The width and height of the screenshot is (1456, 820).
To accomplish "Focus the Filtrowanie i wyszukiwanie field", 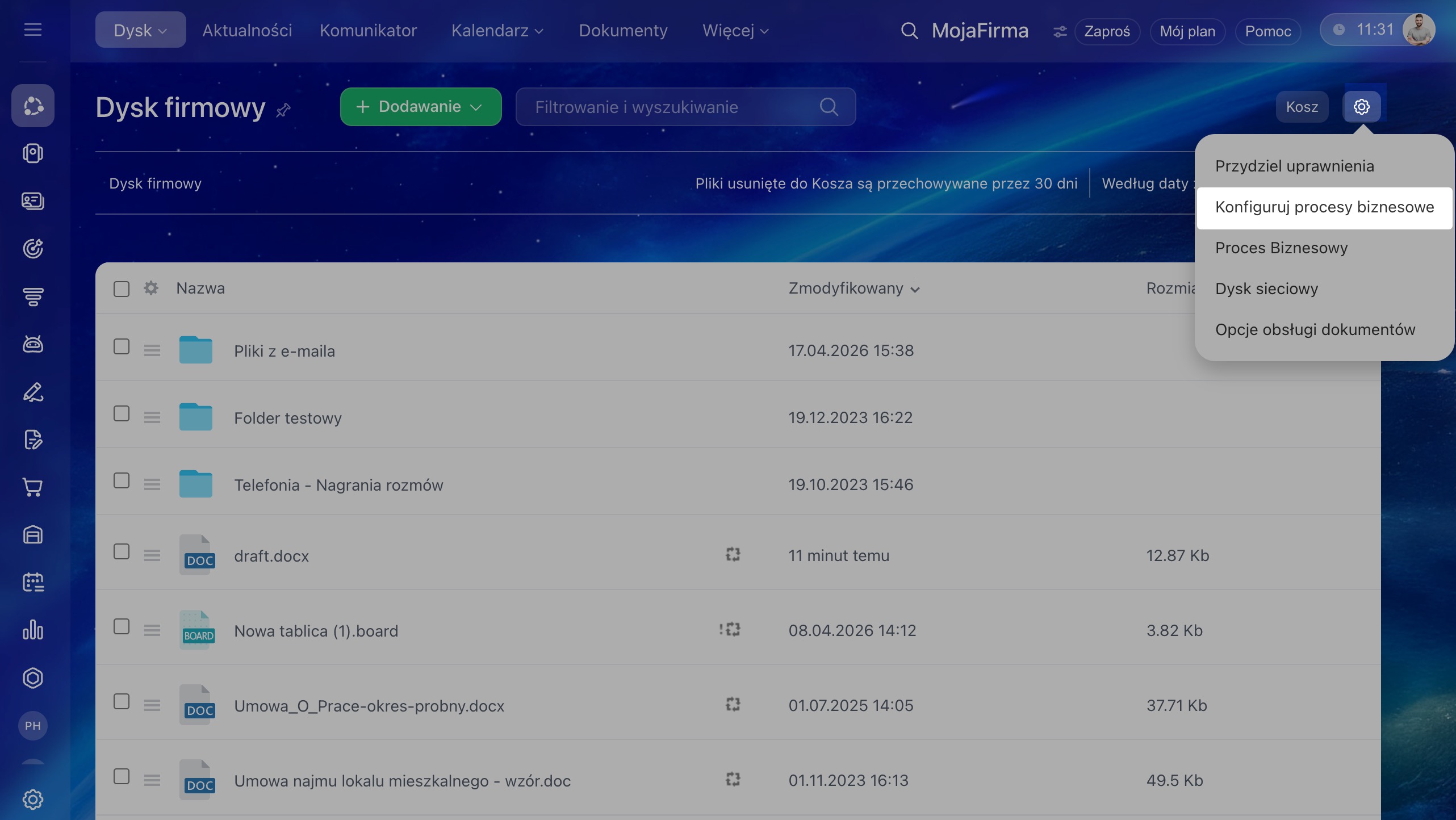I will (670, 107).
